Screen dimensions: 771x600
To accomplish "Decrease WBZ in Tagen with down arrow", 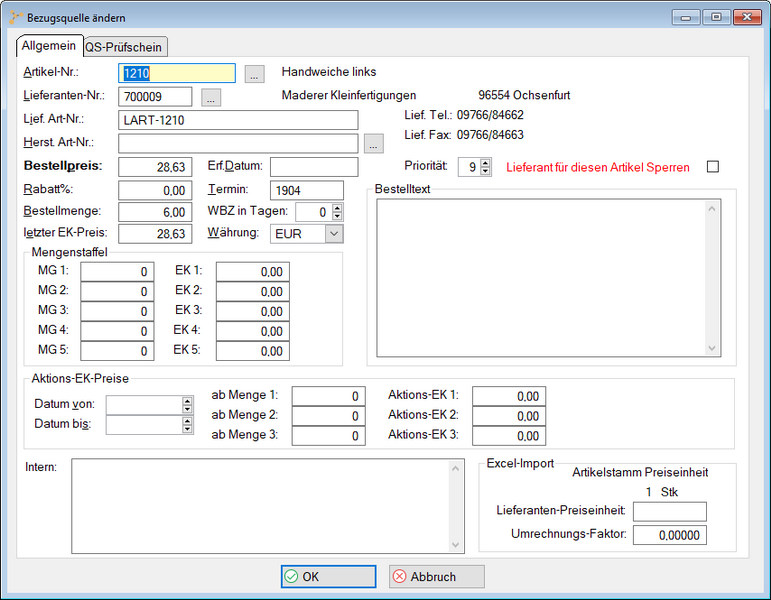I will pyautogui.click(x=337, y=217).
